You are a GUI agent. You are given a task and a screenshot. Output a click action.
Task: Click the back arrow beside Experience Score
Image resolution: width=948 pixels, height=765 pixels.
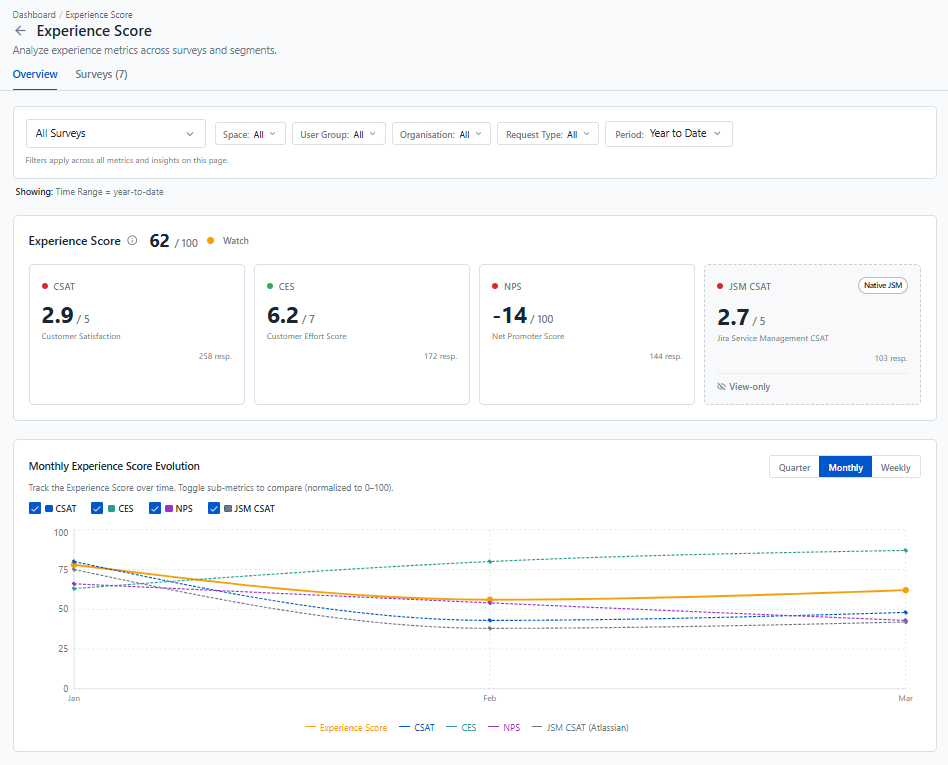click(21, 31)
